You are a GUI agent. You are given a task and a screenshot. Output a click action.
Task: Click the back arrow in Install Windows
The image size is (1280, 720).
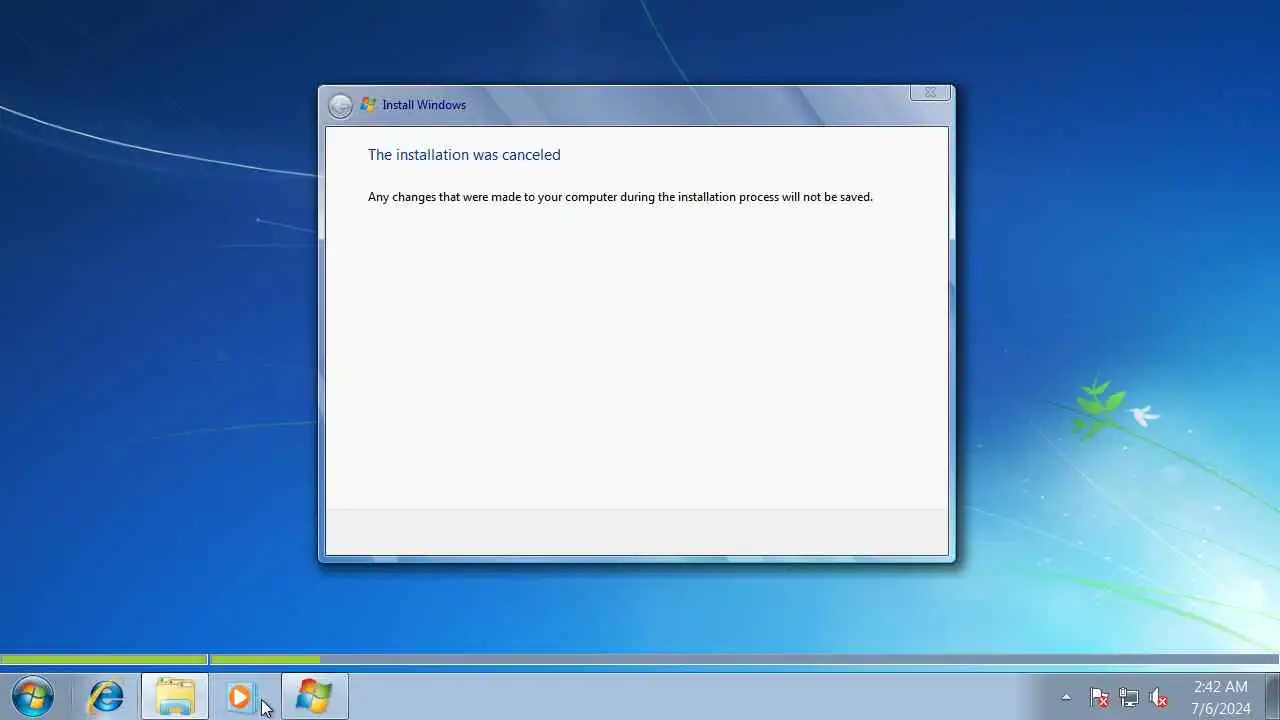(340, 105)
